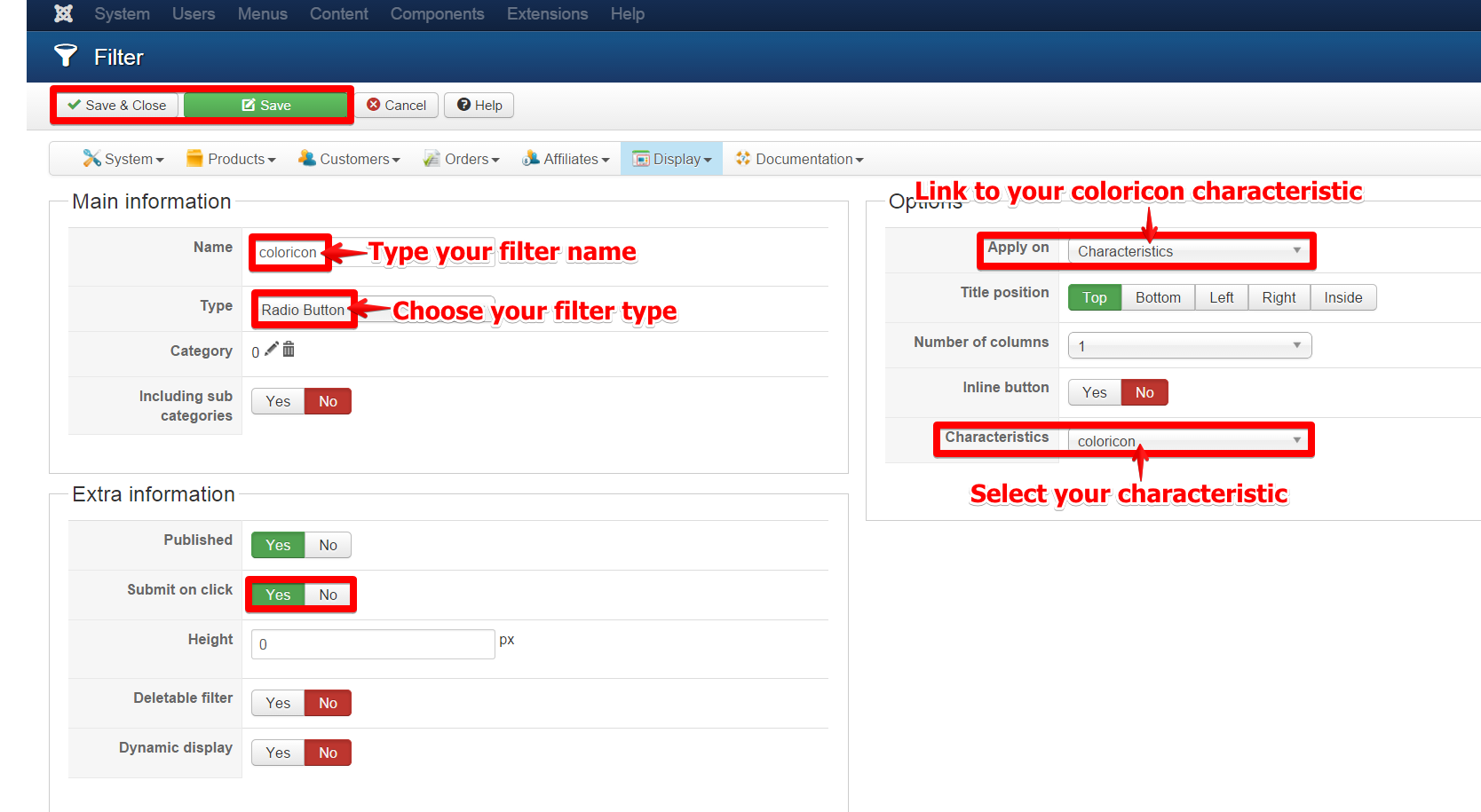
Task: Open the Extensions menu
Action: tap(548, 14)
